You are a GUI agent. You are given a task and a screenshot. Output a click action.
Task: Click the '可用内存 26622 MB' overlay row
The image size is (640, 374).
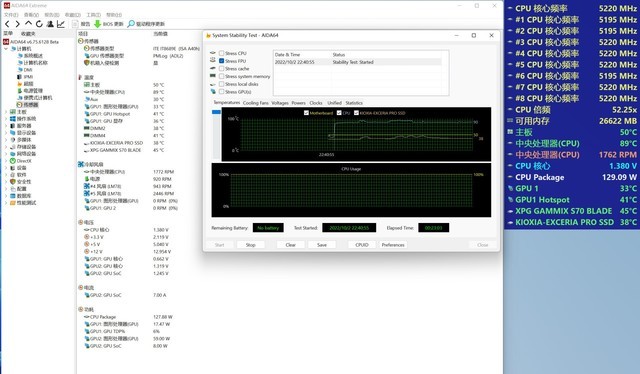[x=572, y=121]
